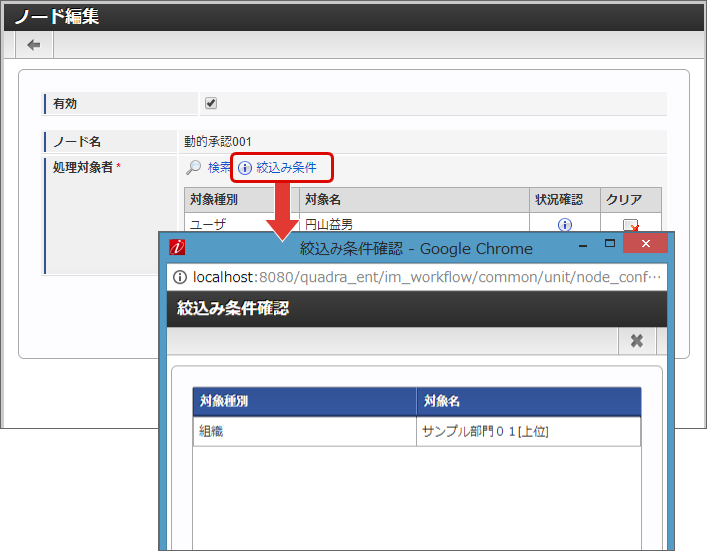Click the 処理対象者 field label
This screenshot has width=707, height=551.
pyautogui.click(x=83, y=167)
